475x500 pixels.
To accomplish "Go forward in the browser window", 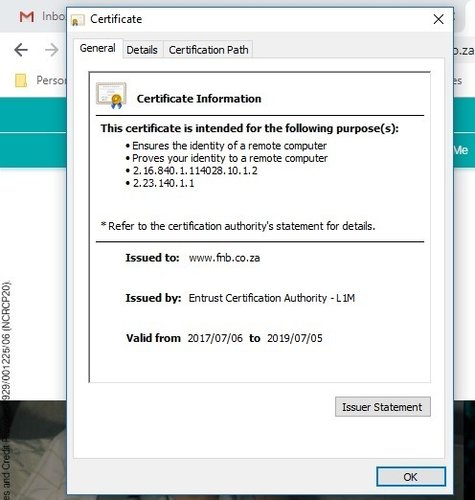I will point(52,50).
